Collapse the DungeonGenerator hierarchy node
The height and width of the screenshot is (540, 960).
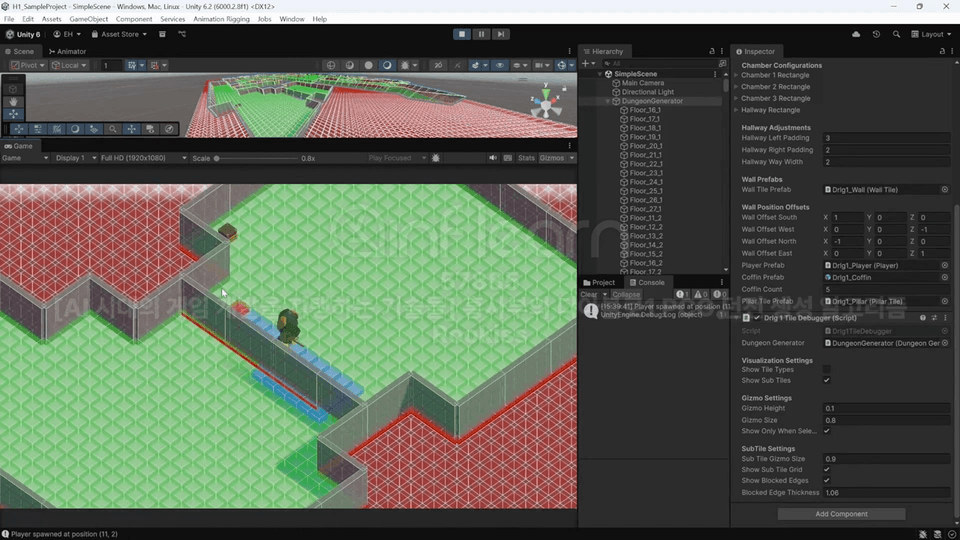608,101
